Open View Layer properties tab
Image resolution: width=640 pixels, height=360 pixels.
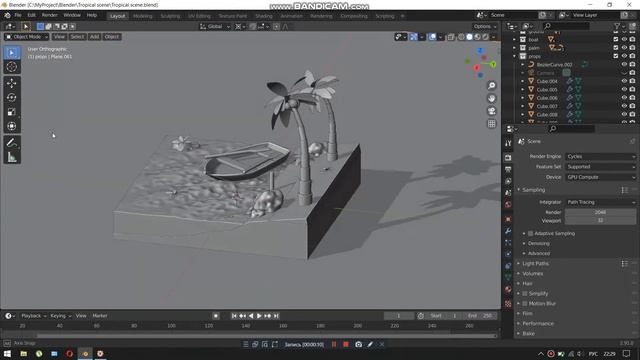(x=508, y=181)
